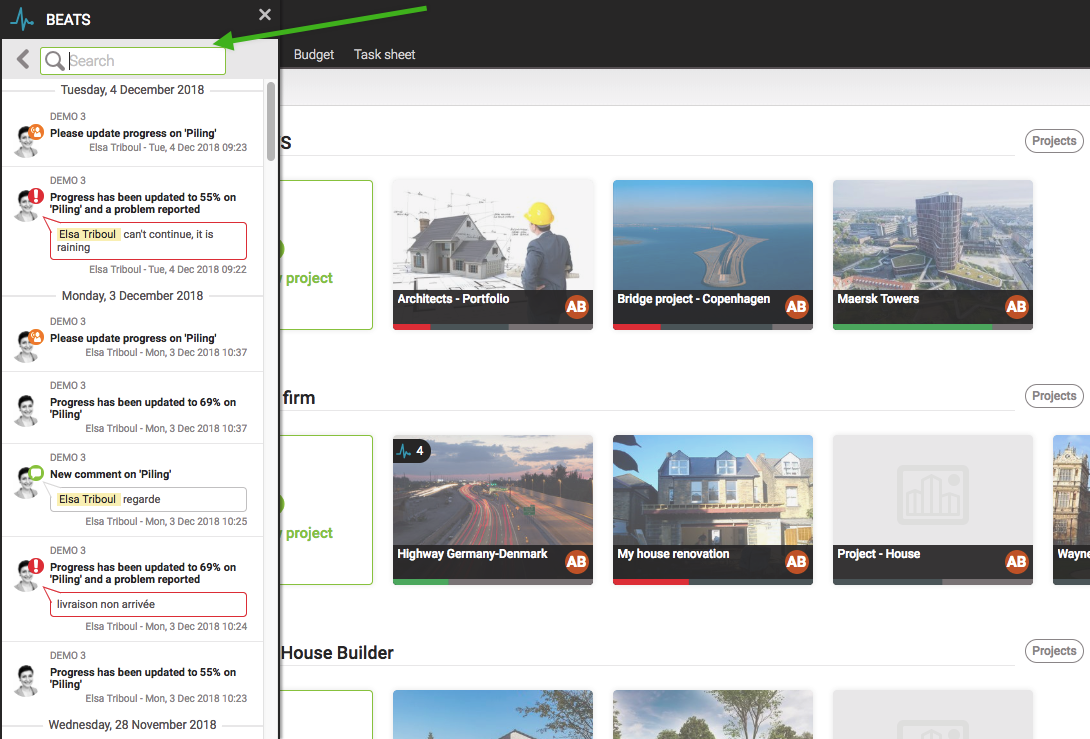This screenshot has width=1090, height=739.
Task: Click AB badge on Bridge project - Copenhagen
Action: point(797,307)
